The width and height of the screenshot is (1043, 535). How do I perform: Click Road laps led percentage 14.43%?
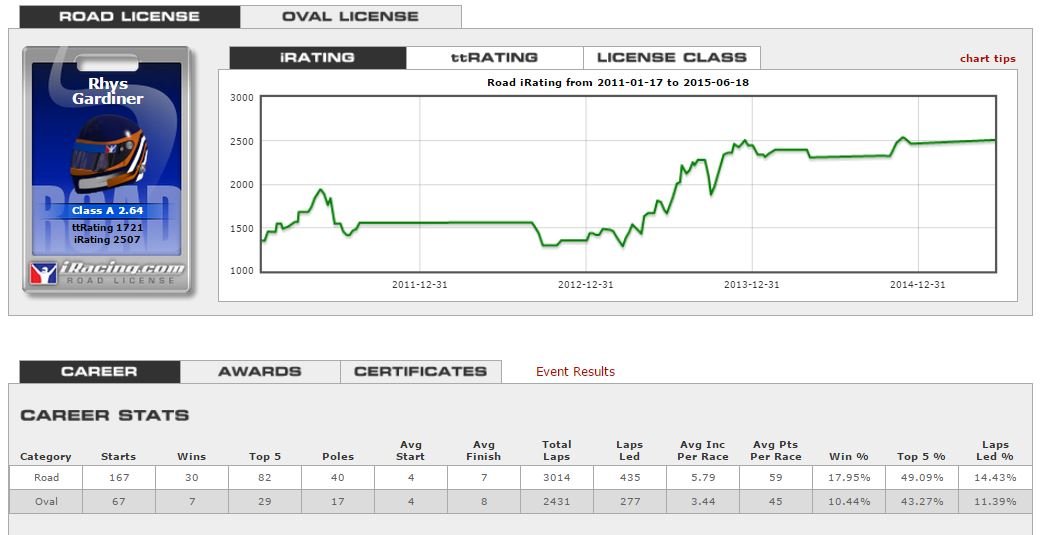[995, 478]
